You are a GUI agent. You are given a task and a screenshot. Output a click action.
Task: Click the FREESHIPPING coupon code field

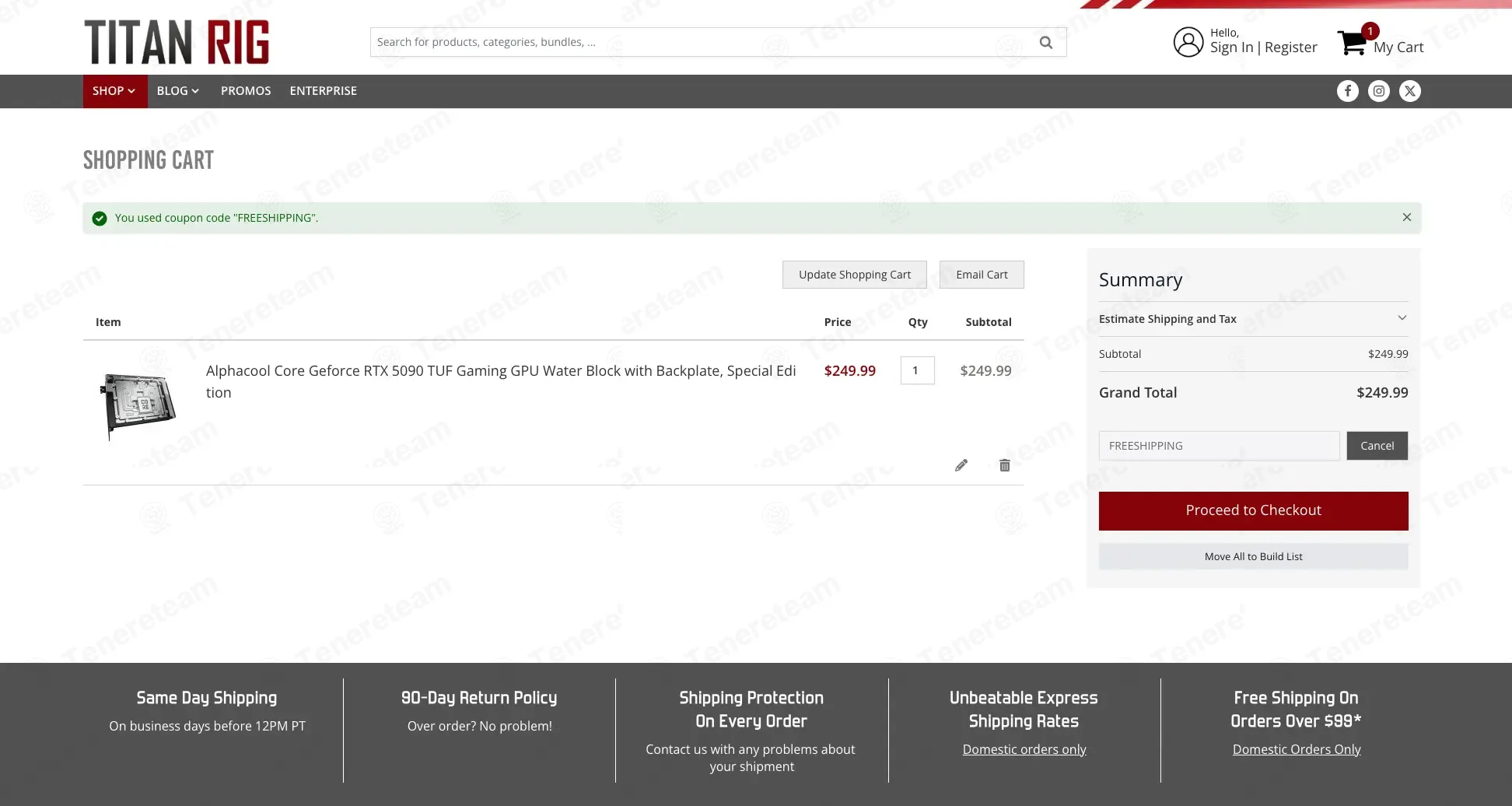coord(1220,446)
